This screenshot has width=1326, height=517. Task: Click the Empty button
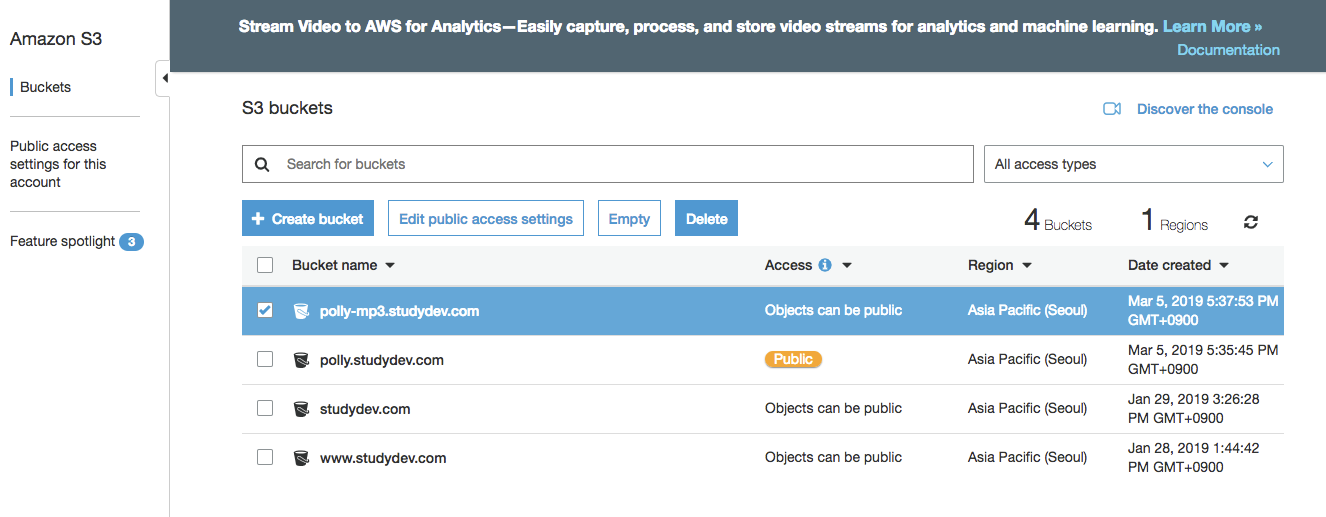629,219
